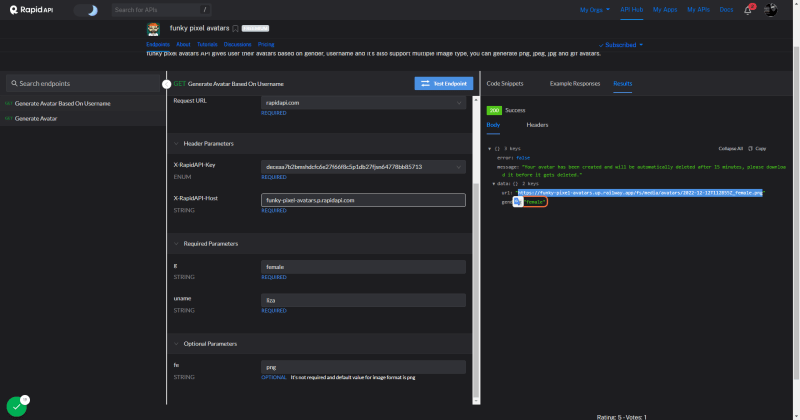
Task: Switch to the About tab
Action: (x=183, y=44)
